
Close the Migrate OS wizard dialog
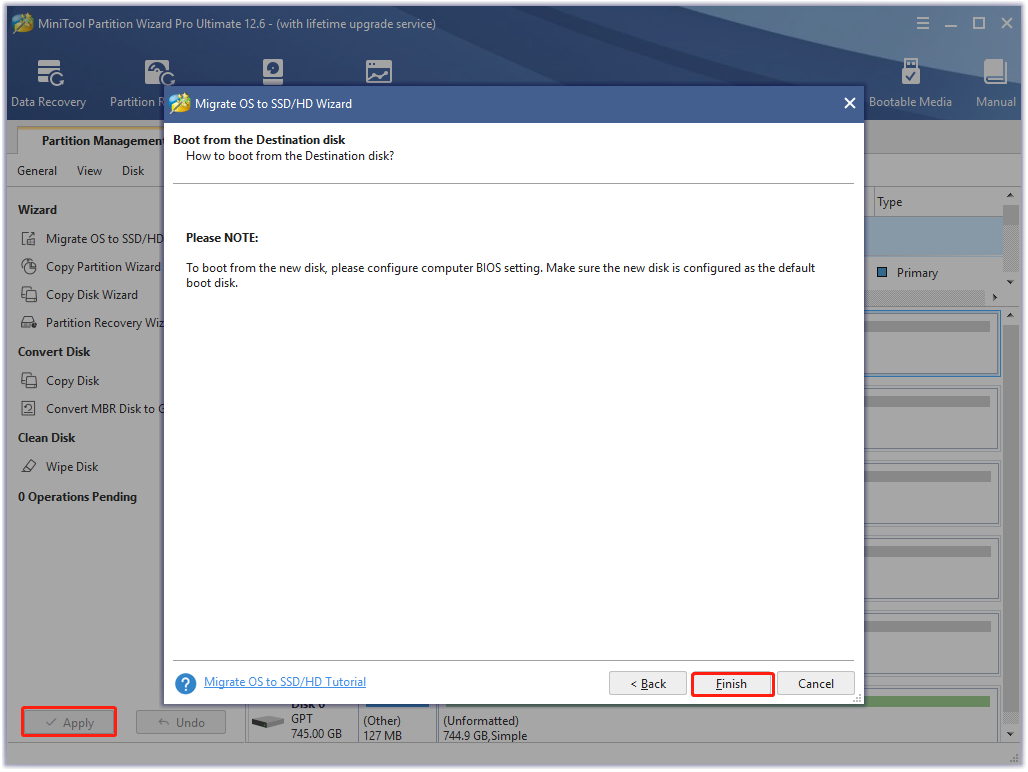click(849, 103)
